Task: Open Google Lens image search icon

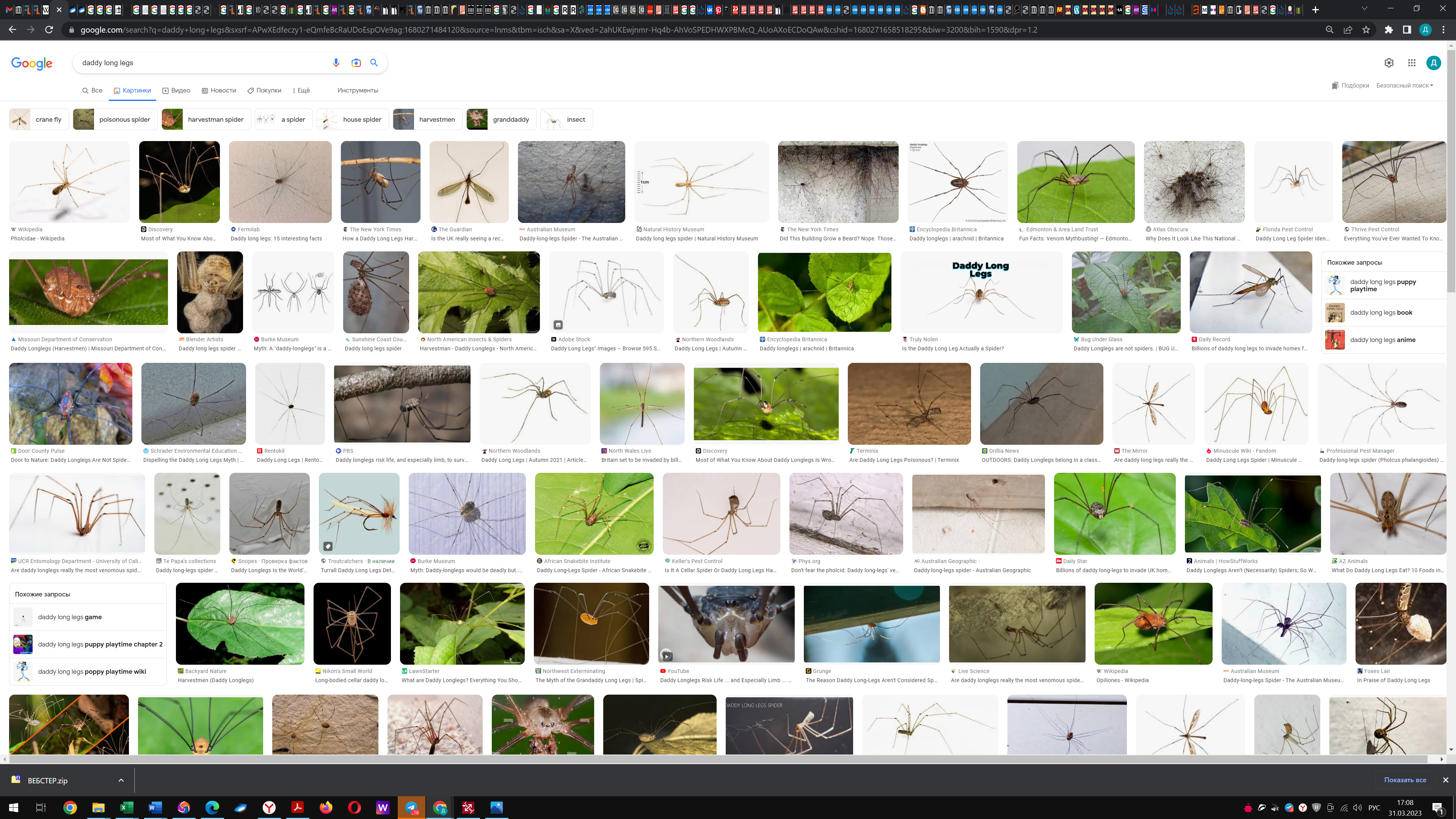Action: (x=356, y=63)
